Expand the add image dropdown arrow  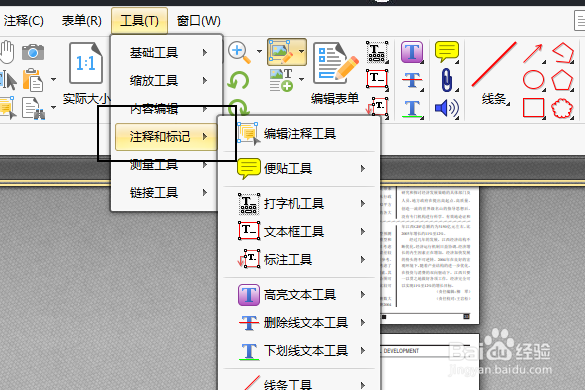click(301, 79)
